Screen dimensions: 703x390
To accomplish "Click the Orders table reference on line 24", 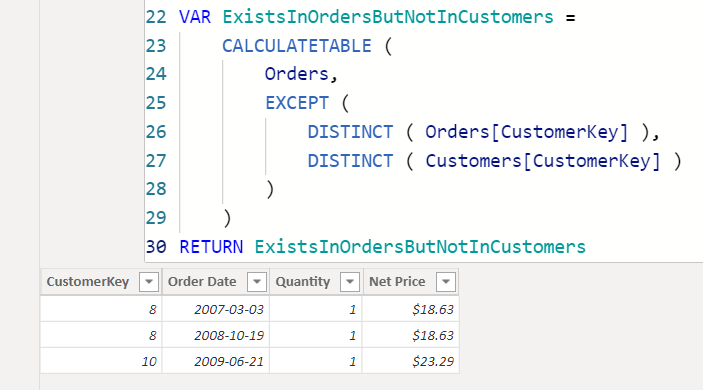I will tap(297, 74).
